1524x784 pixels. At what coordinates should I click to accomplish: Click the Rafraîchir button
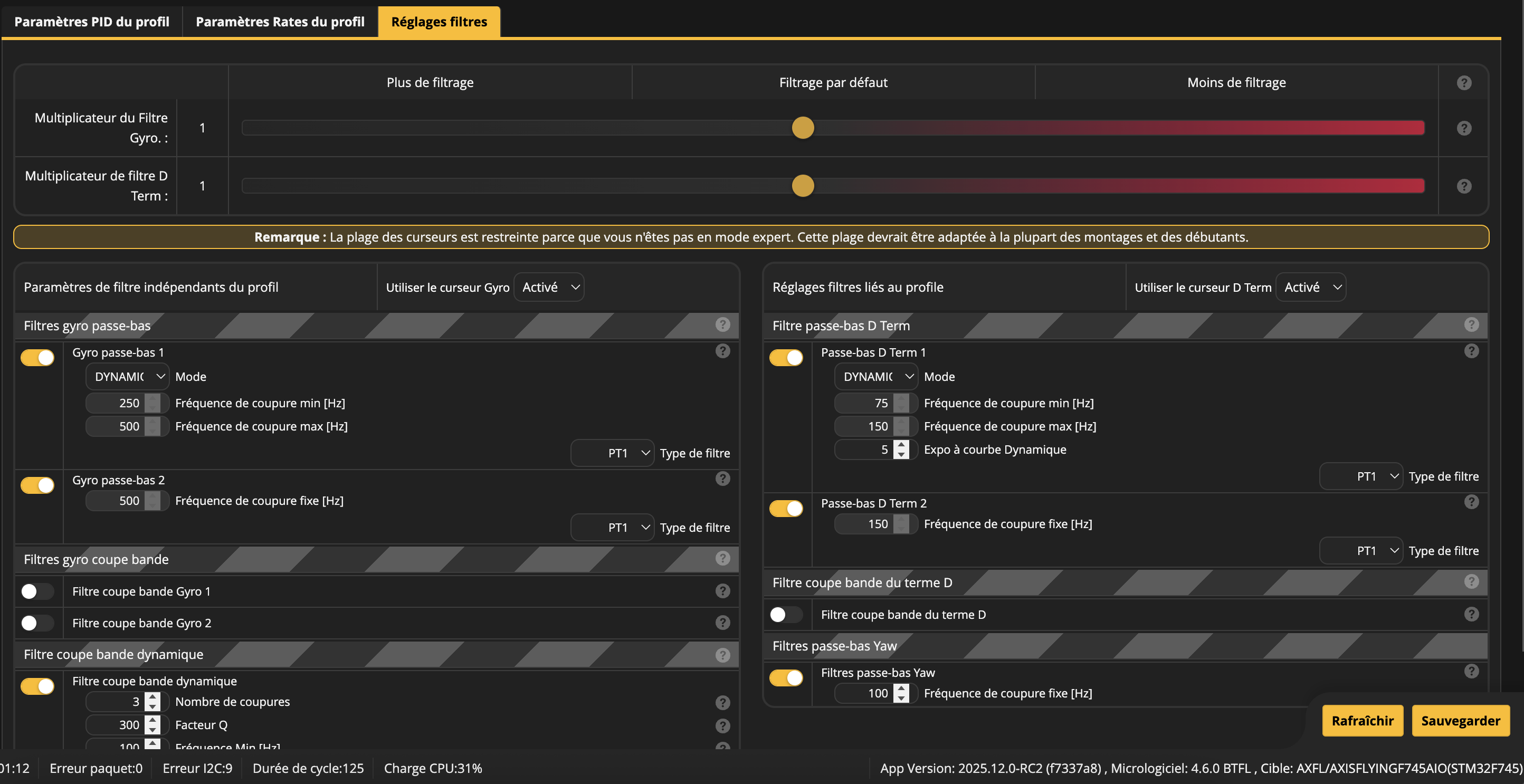point(1362,720)
